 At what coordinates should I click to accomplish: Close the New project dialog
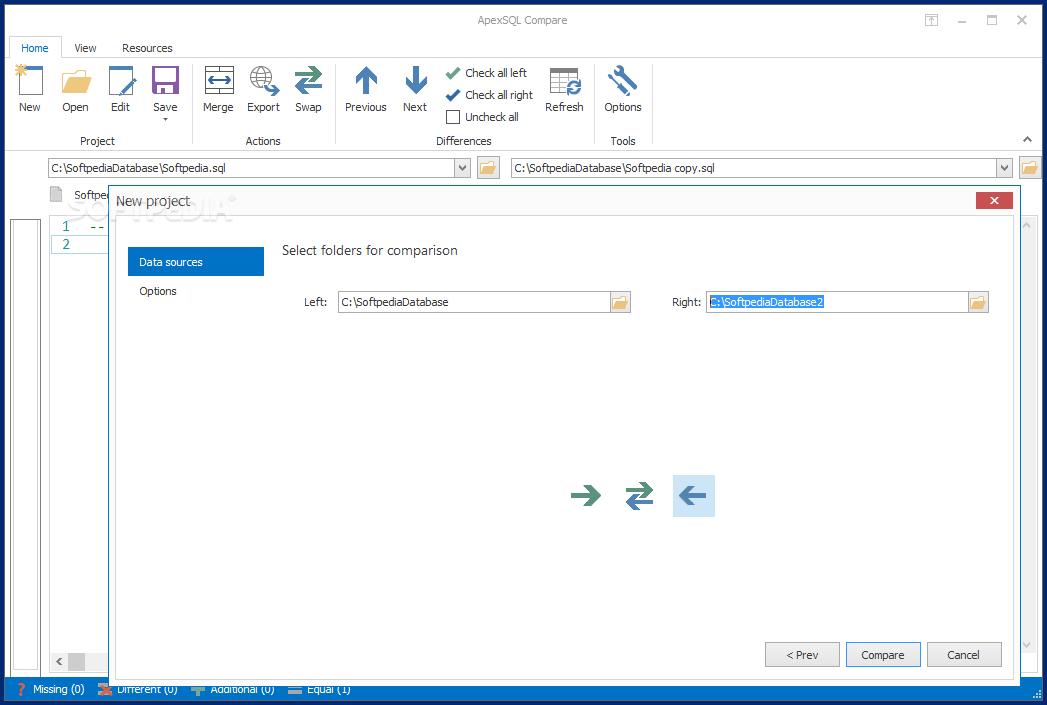[994, 200]
